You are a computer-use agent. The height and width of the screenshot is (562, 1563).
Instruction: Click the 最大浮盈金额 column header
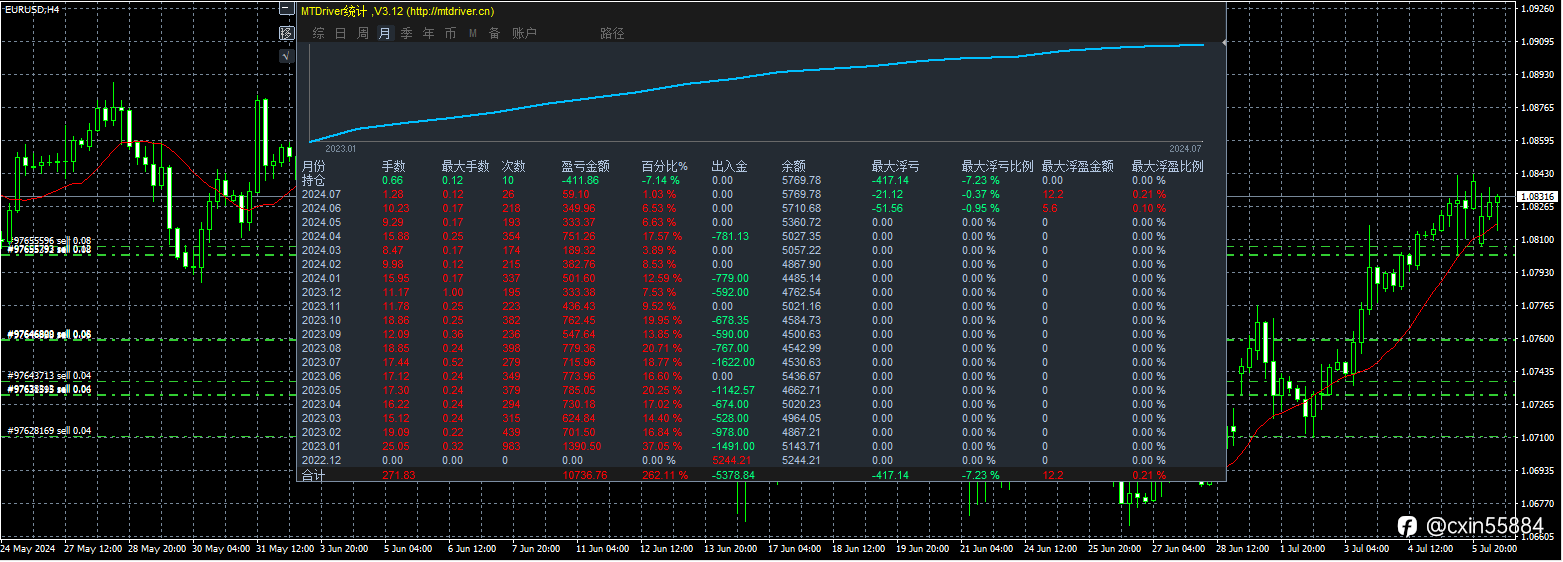(1078, 167)
